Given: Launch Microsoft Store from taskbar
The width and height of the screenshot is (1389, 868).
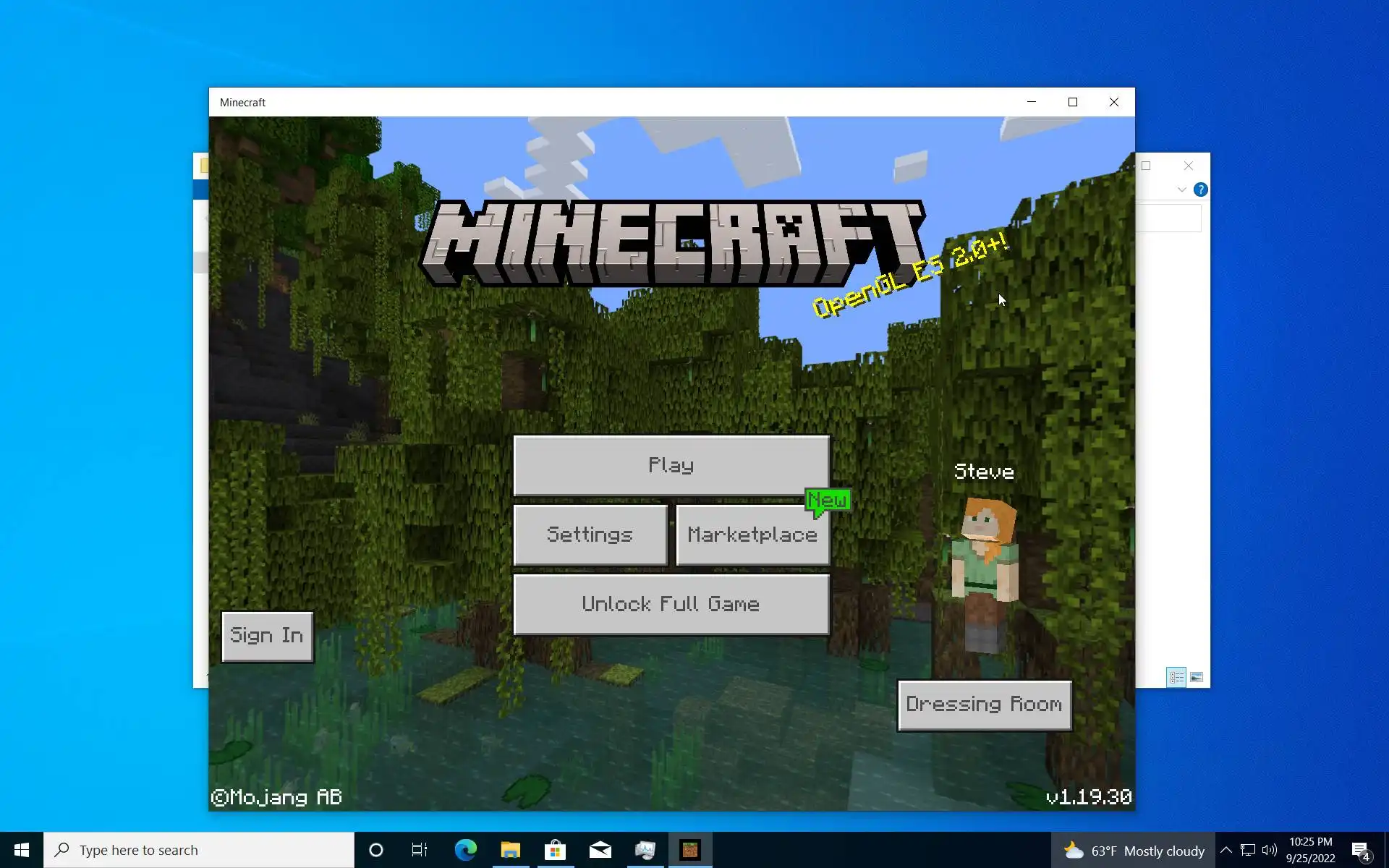Looking at the screenshot, I should [555, 850].
